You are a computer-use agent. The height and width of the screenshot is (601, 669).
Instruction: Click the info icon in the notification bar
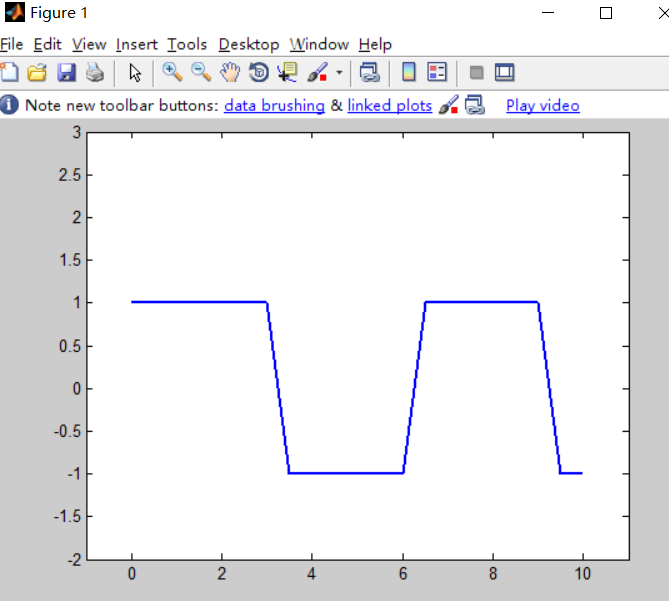click(9, 105)
